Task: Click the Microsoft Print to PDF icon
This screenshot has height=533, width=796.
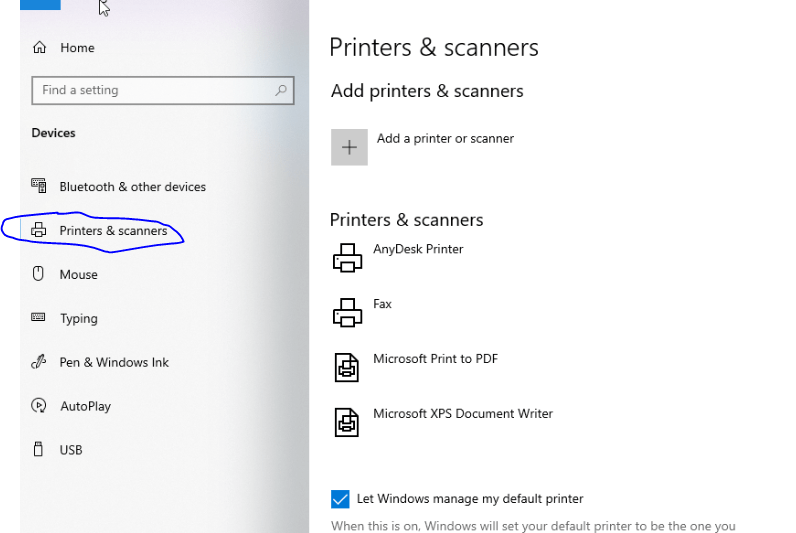Action: [x=347, y=368]
